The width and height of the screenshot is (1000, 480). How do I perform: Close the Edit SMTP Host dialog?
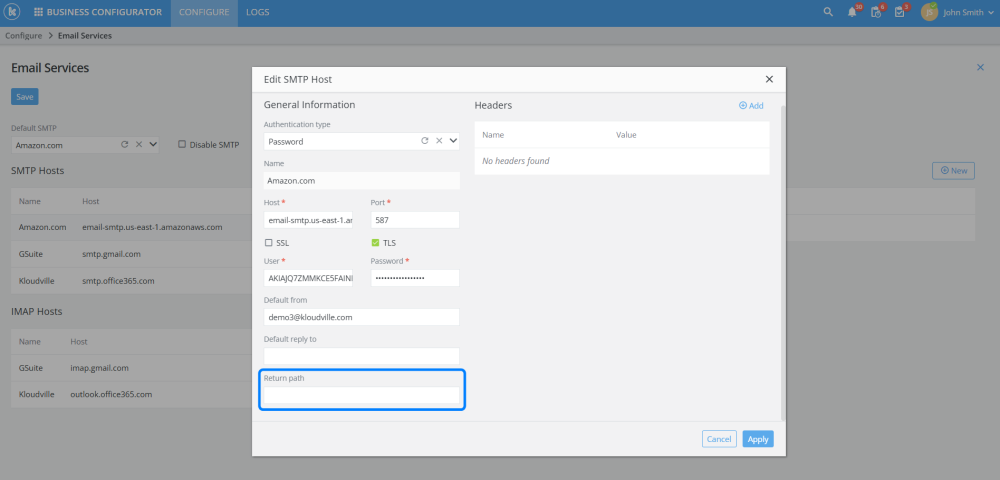(x=769, y=79)
